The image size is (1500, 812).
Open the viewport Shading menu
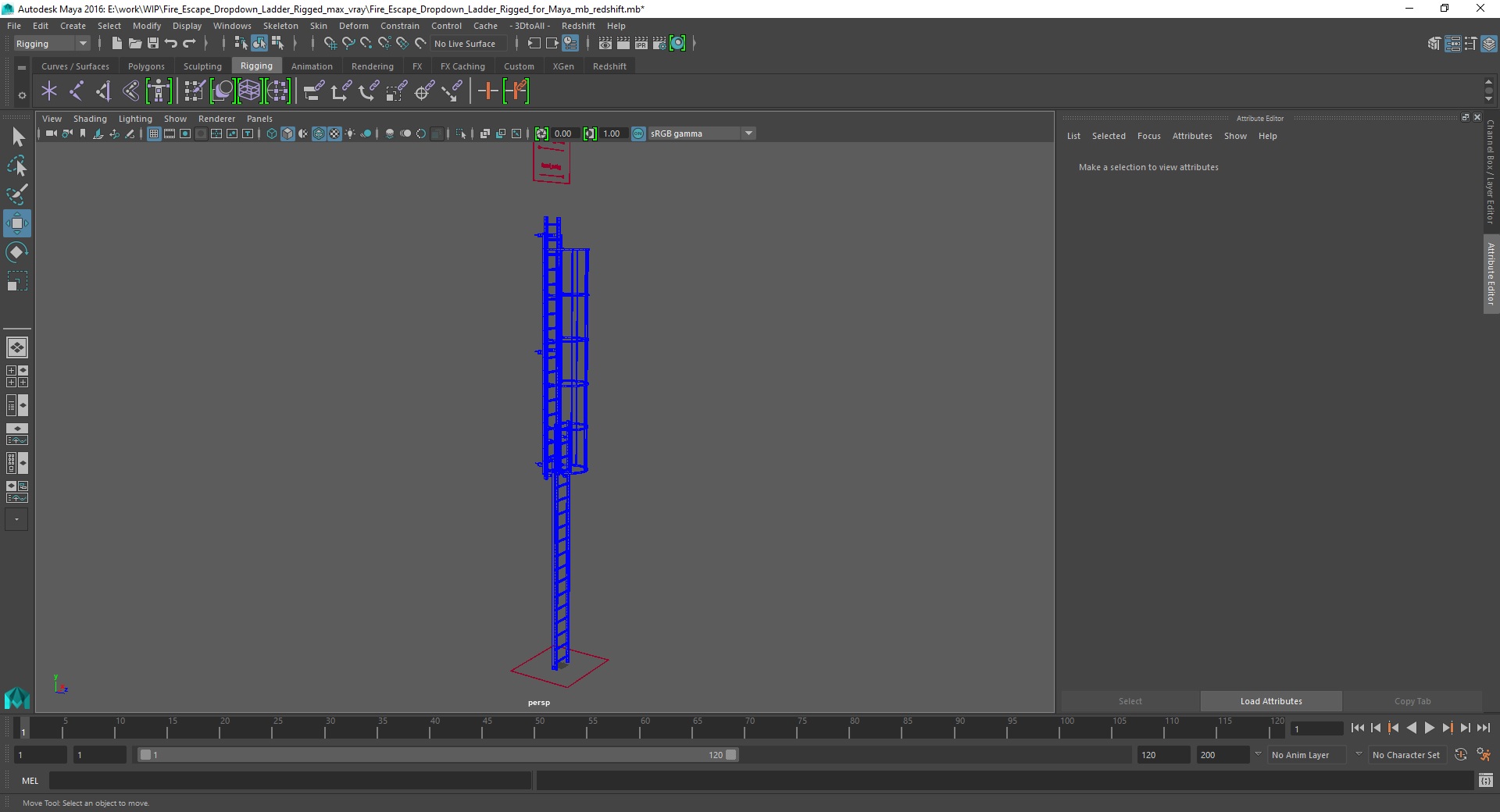[x=90, y=119]
